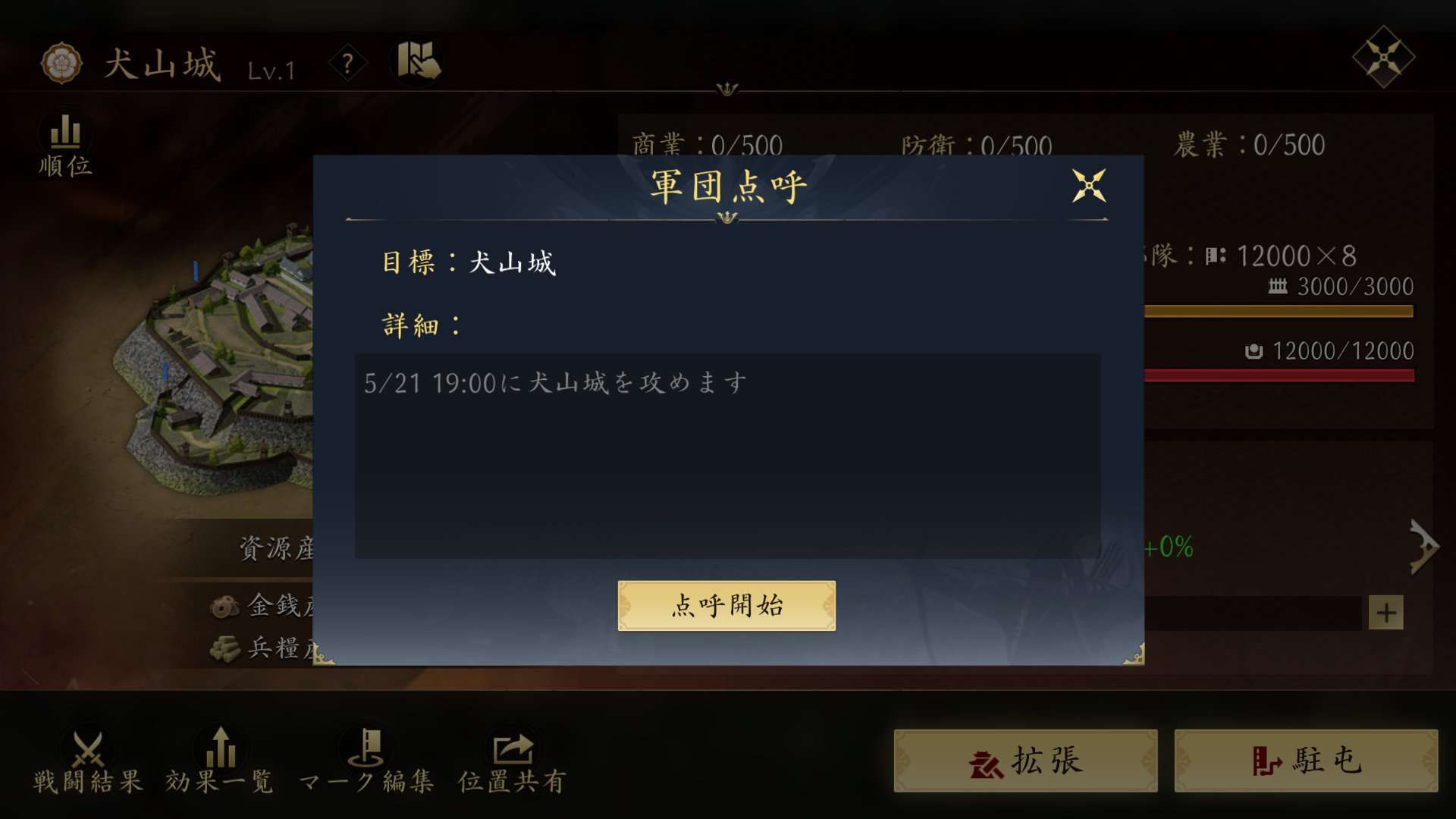Click the 拡張 expand button
This screenshot has height=819, width=1456.
click(x=1025, y=761)
